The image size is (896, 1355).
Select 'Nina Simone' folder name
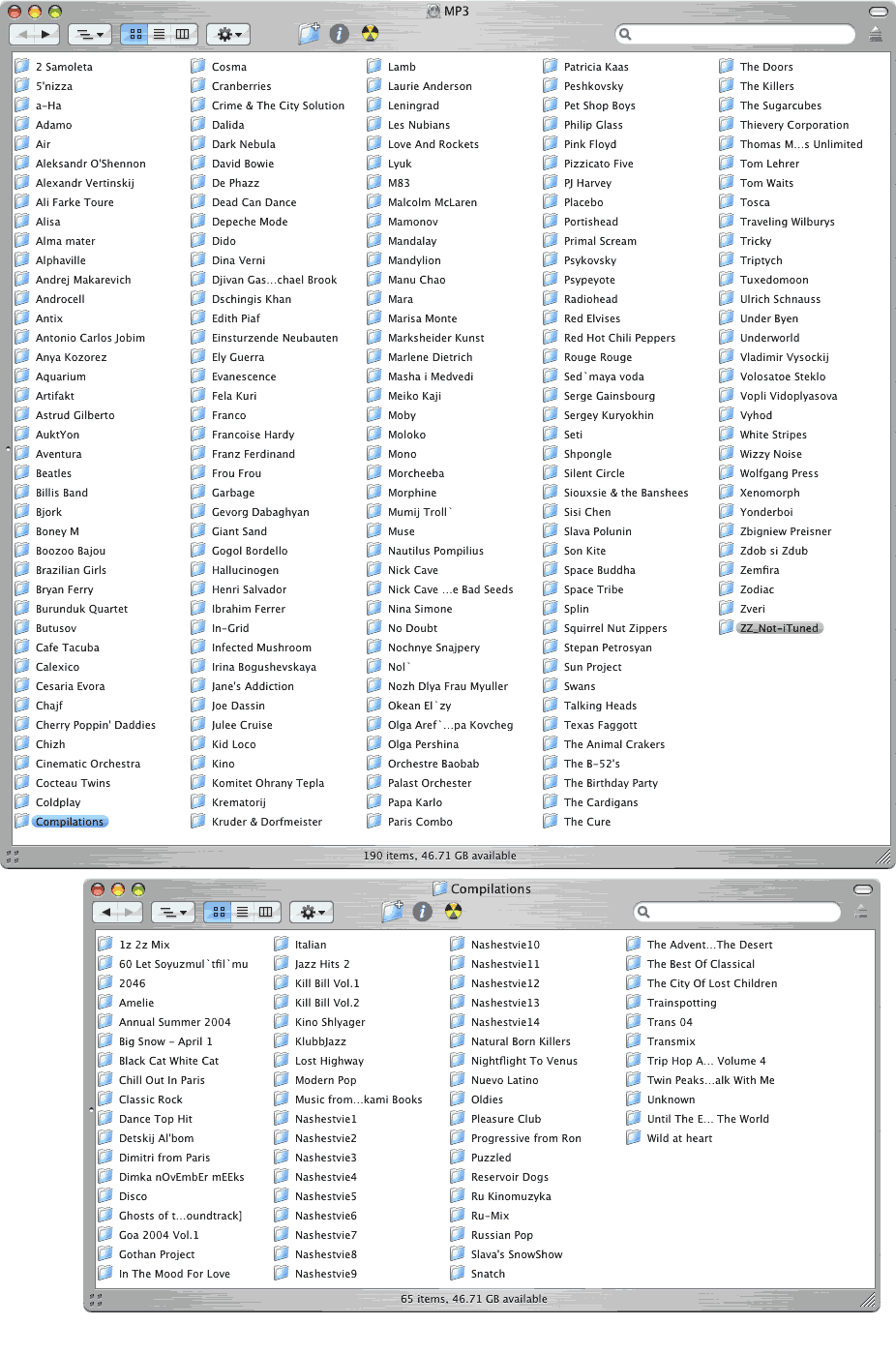tap(420, 609)
